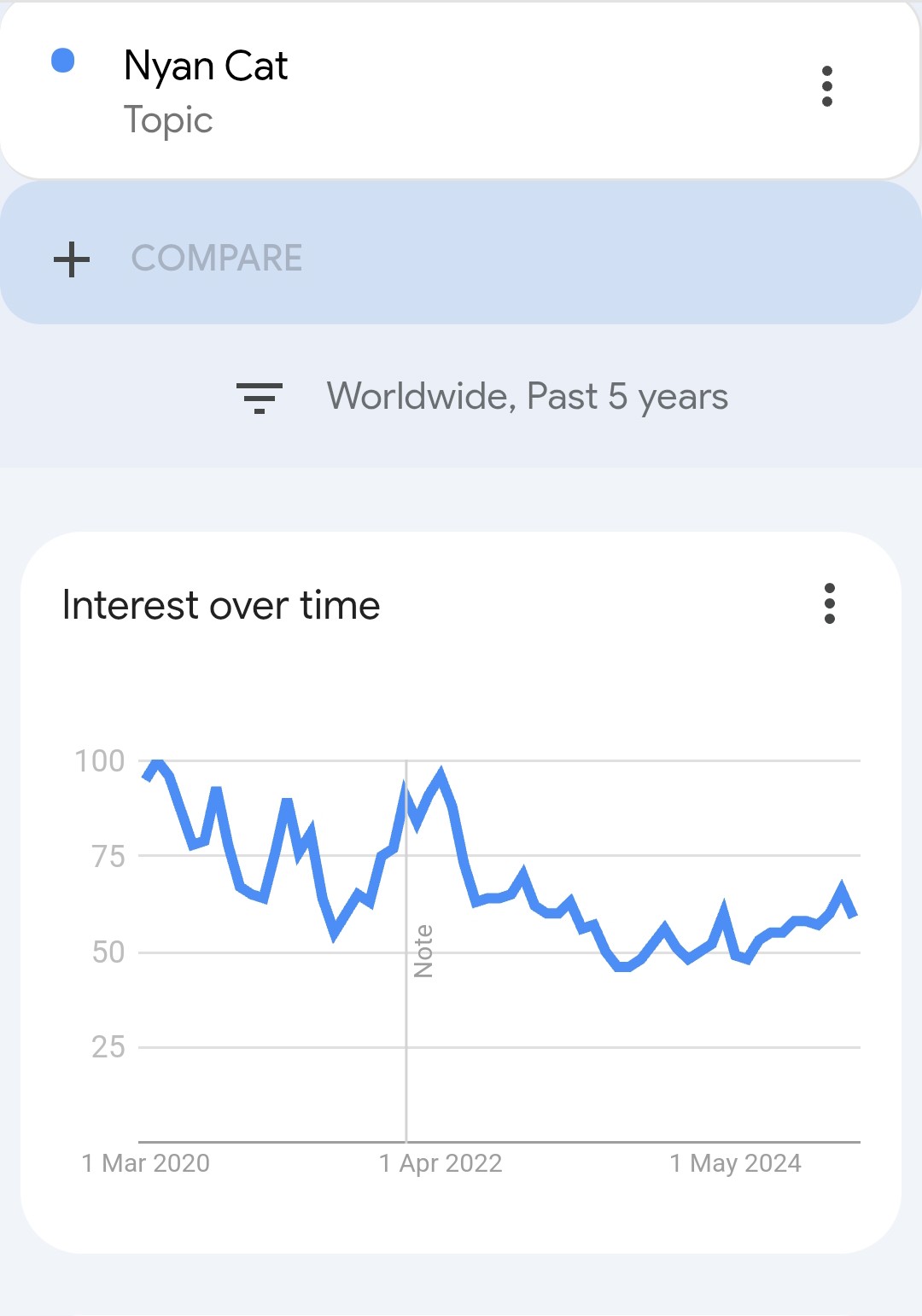The image size is (922, 1316).
Task: Click the trend line peak right of Note
Action: pos(441,775)
